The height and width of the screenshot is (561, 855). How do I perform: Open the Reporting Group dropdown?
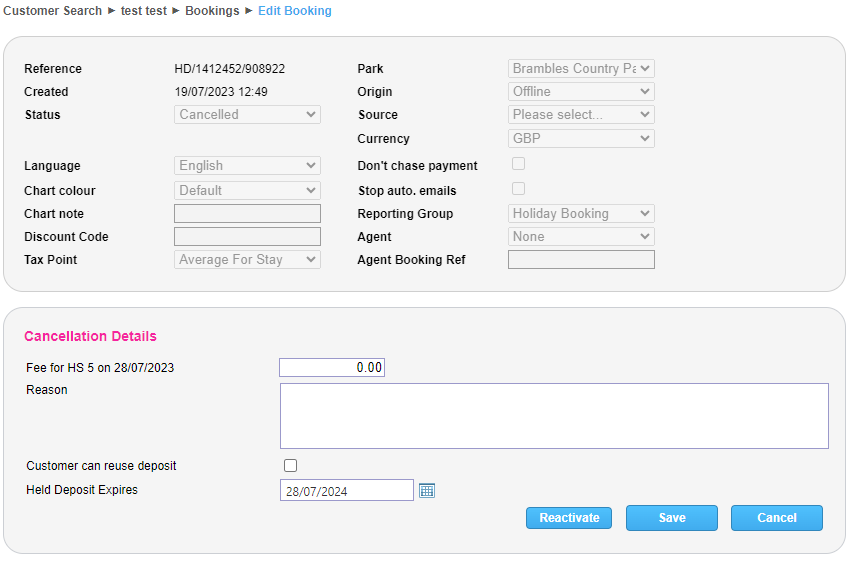coord(581,213)
